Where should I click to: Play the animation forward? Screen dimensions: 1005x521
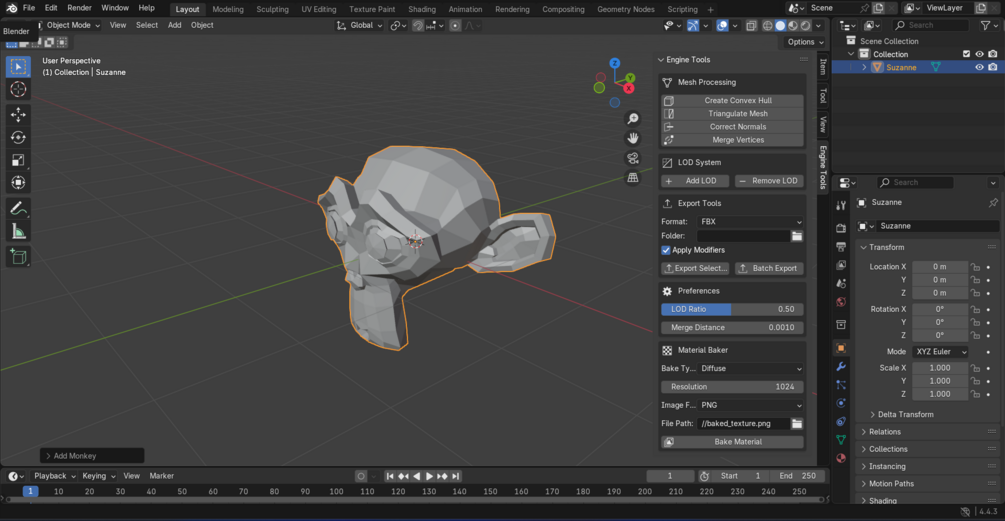[429, 476]
